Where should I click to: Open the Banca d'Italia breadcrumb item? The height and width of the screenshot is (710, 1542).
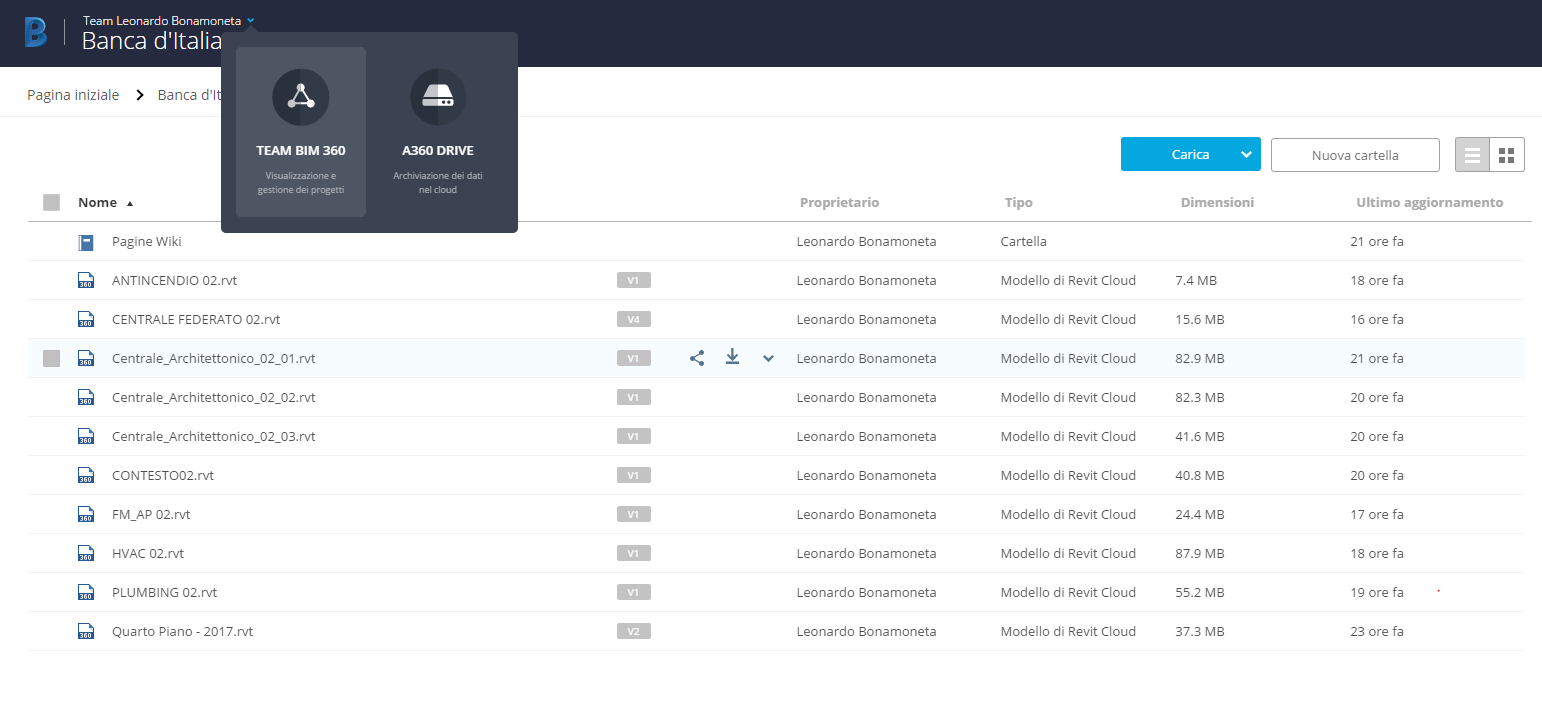189,94
